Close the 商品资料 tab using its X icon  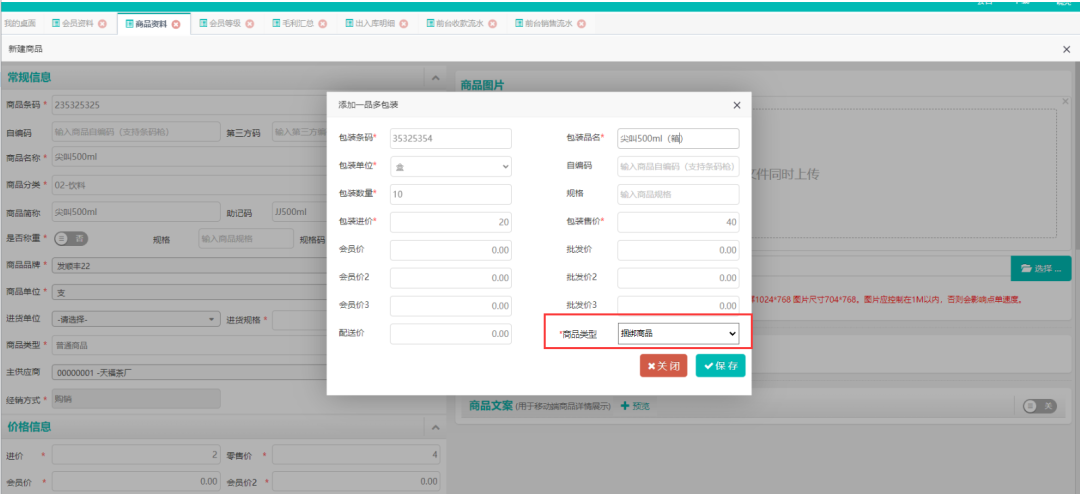coord(177,24)
